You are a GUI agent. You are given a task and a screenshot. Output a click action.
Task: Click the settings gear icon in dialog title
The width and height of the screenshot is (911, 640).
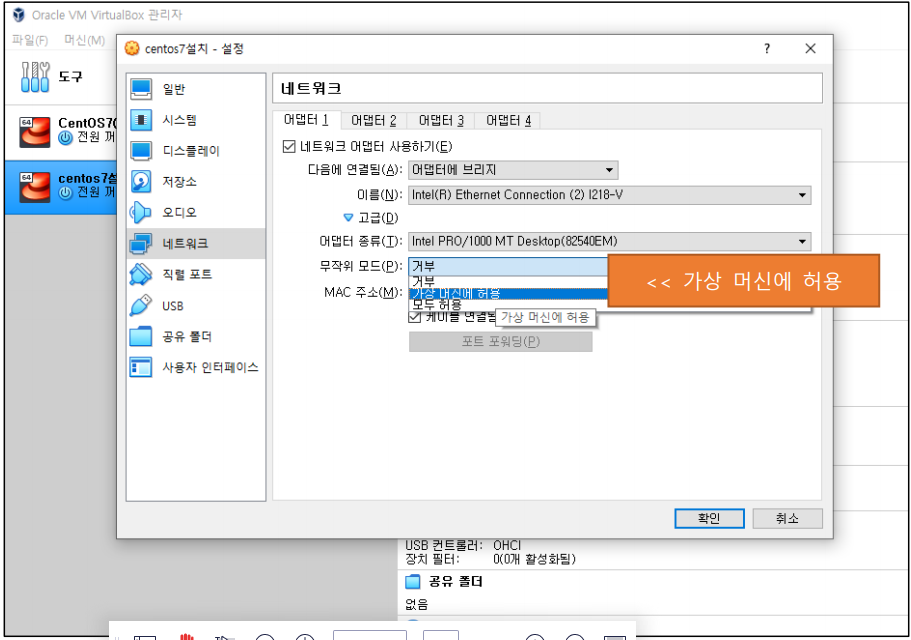click(132, 48)
